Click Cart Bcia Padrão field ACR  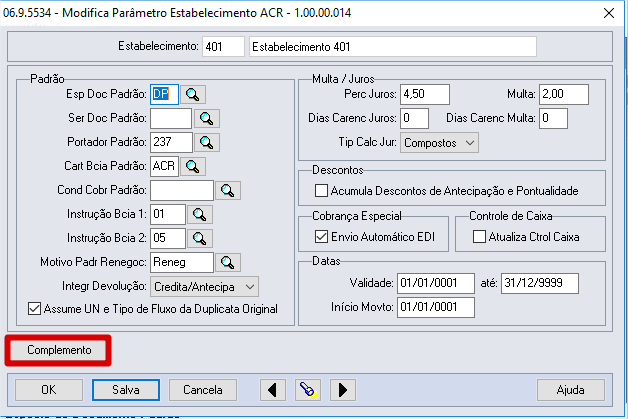[164, 167]
